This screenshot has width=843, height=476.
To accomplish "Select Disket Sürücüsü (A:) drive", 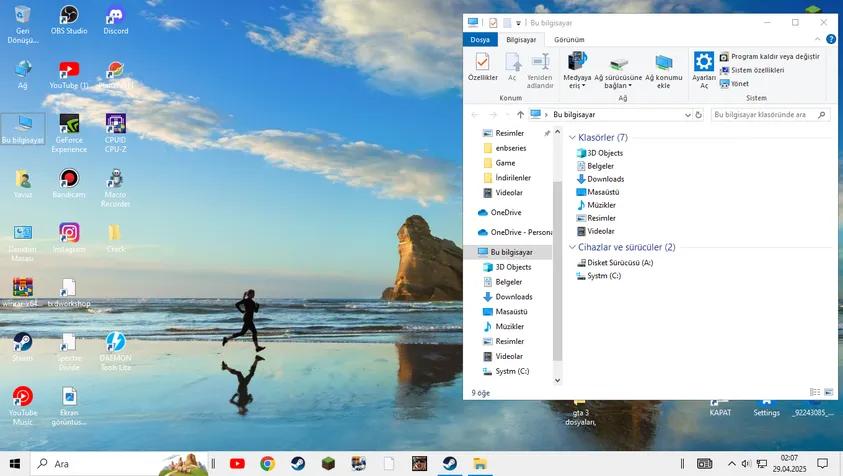I will (x=615, y=262).
